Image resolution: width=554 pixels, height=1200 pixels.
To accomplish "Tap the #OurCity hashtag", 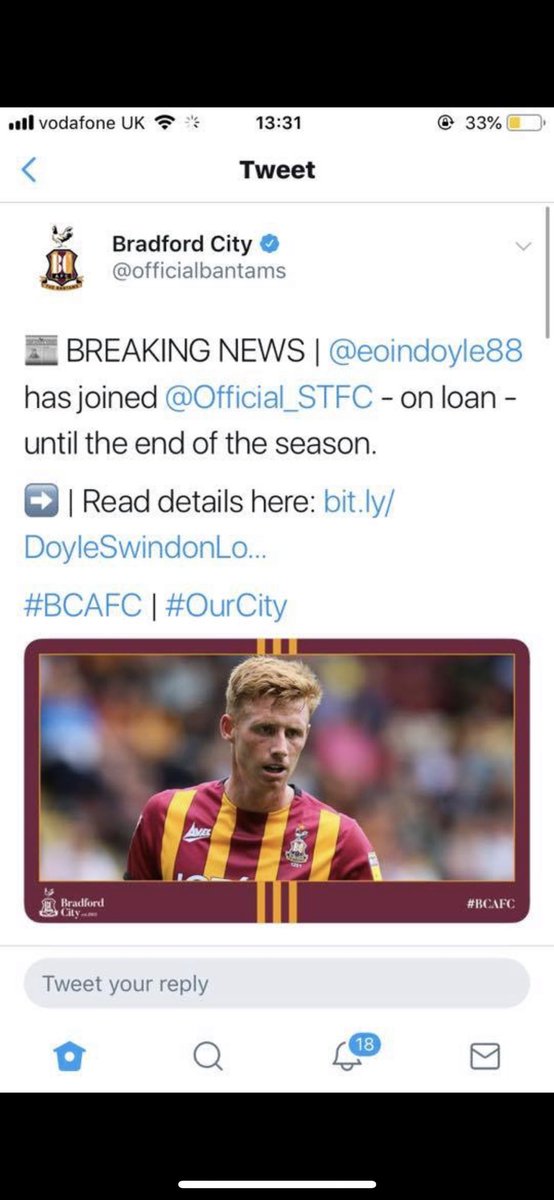I will point(223,606).
